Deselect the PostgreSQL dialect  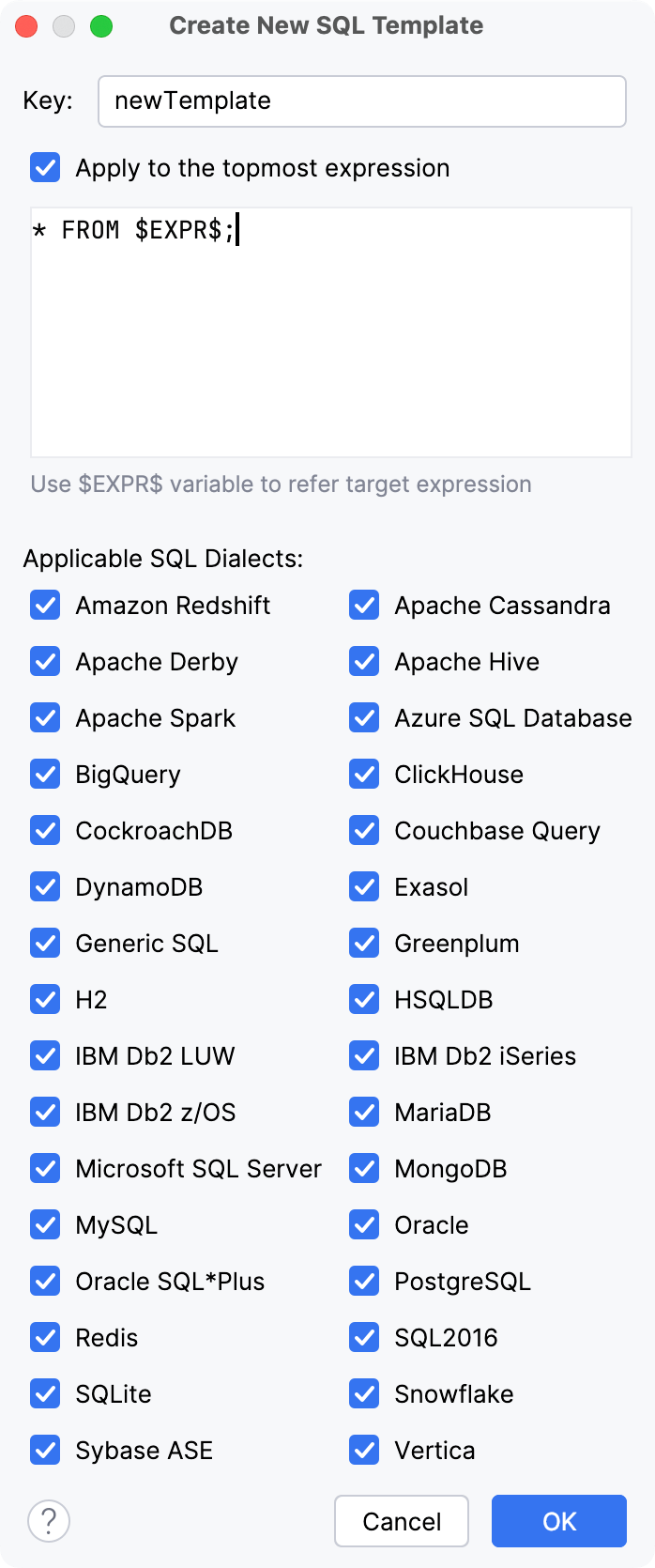363,1281
